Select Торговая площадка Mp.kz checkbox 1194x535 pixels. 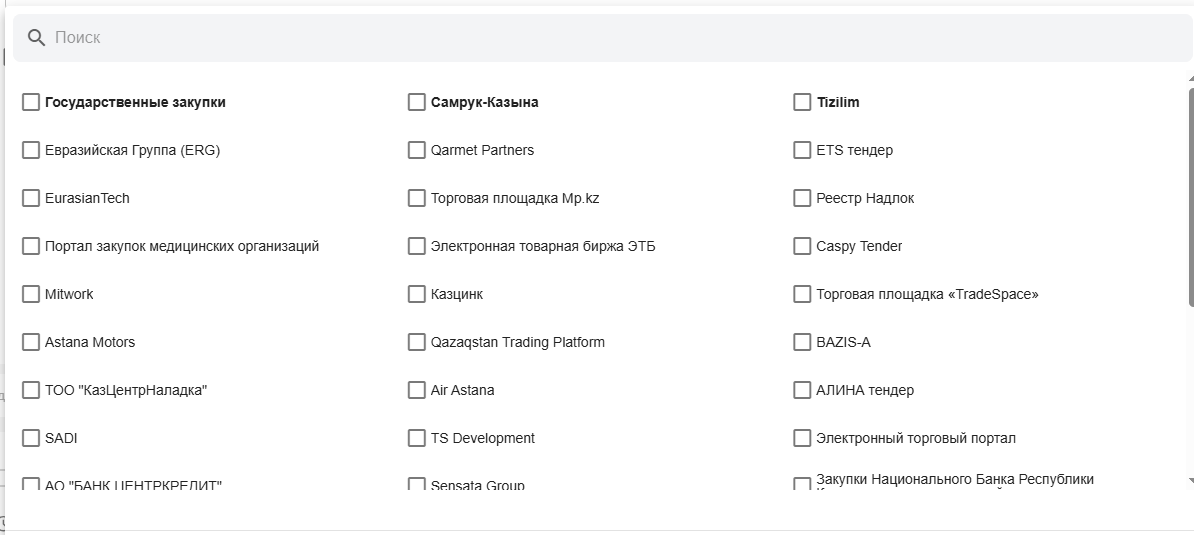[417, 198]
